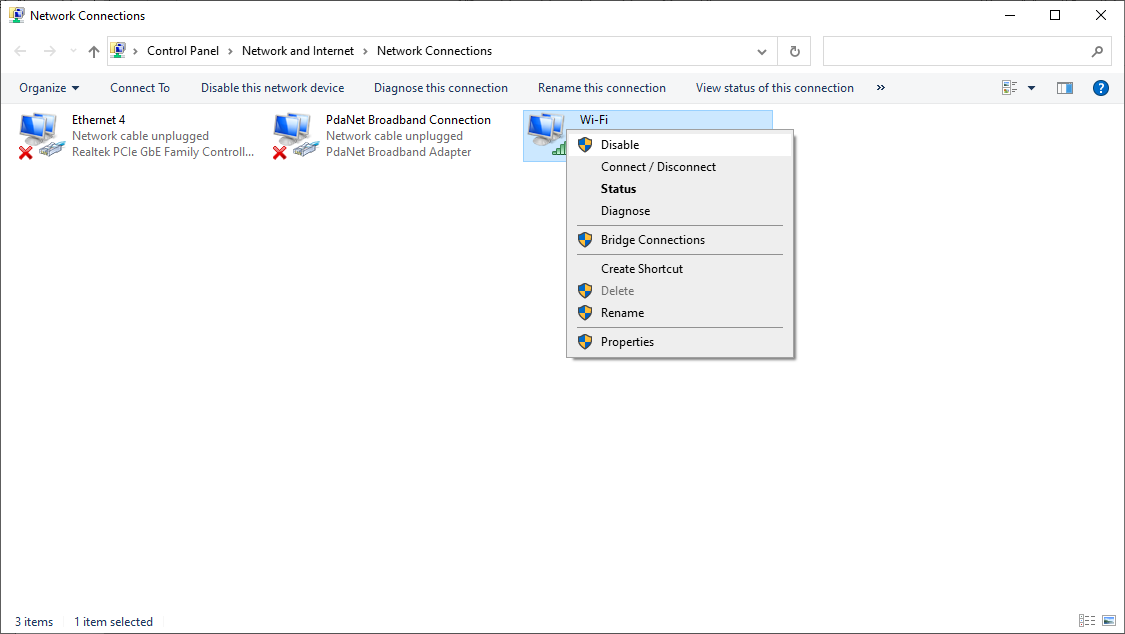
Task: Click Rename this connection
Action: coord(602,87)
